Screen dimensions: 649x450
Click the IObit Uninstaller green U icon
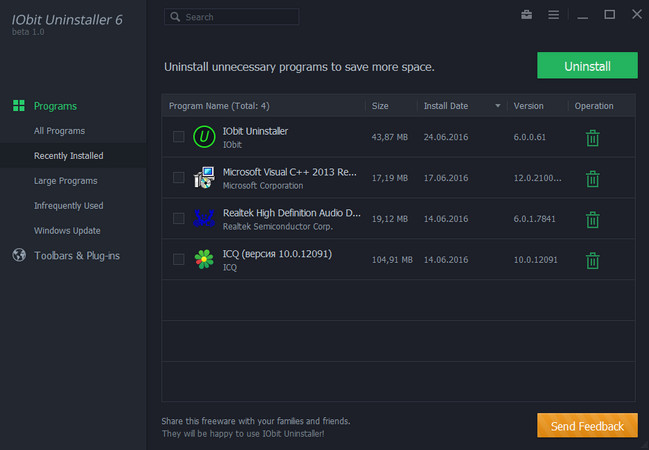[x=204, y=137]
